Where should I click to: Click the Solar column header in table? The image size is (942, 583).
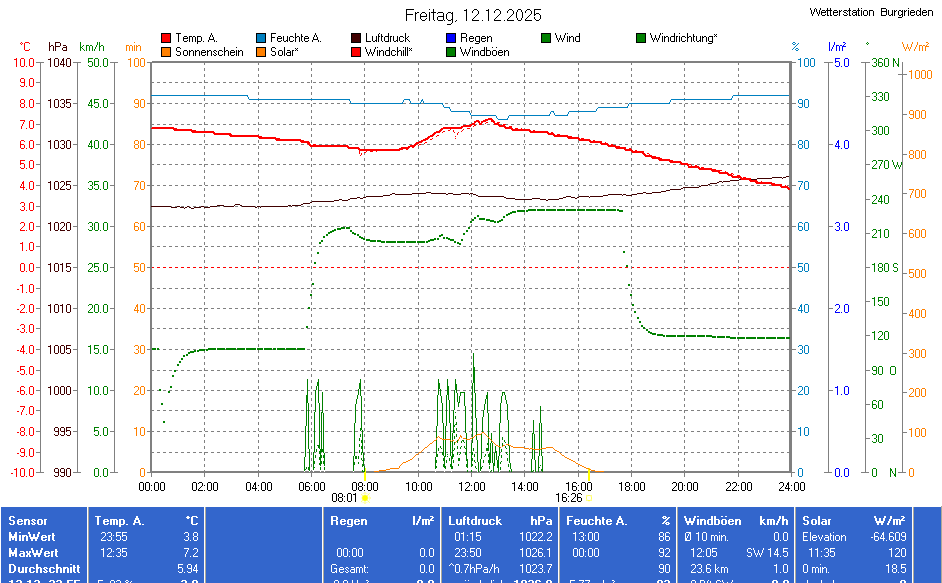pos(817,521)
